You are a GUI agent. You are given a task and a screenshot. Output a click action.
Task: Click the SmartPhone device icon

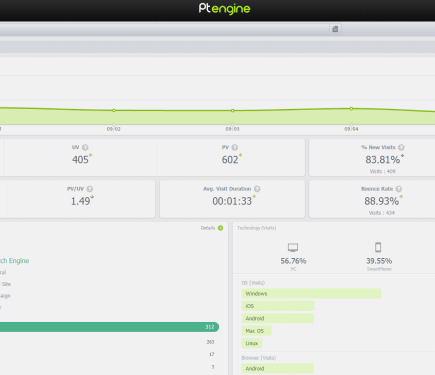378,247
